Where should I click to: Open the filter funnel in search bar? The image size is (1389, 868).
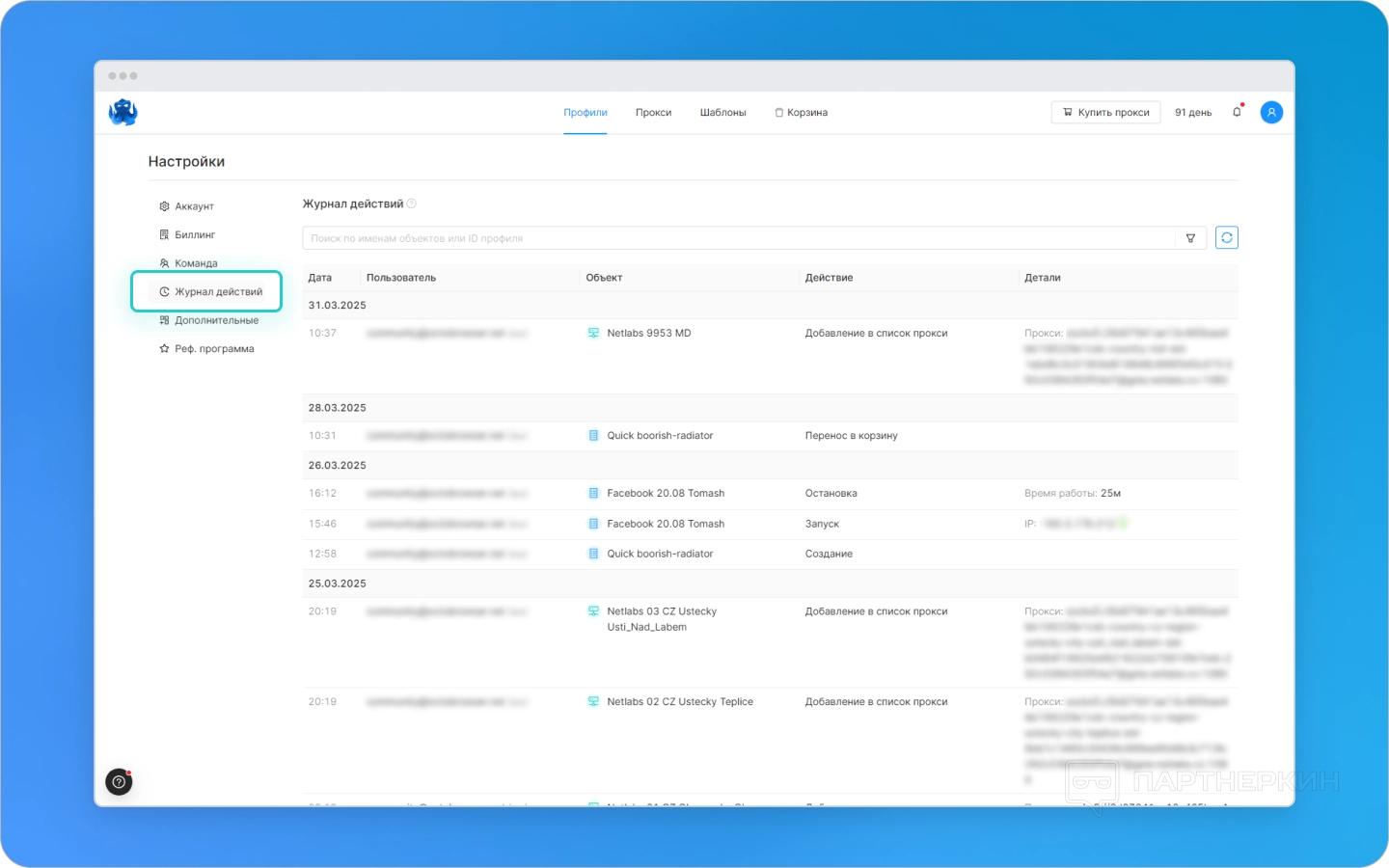(x=1190, y=238)
